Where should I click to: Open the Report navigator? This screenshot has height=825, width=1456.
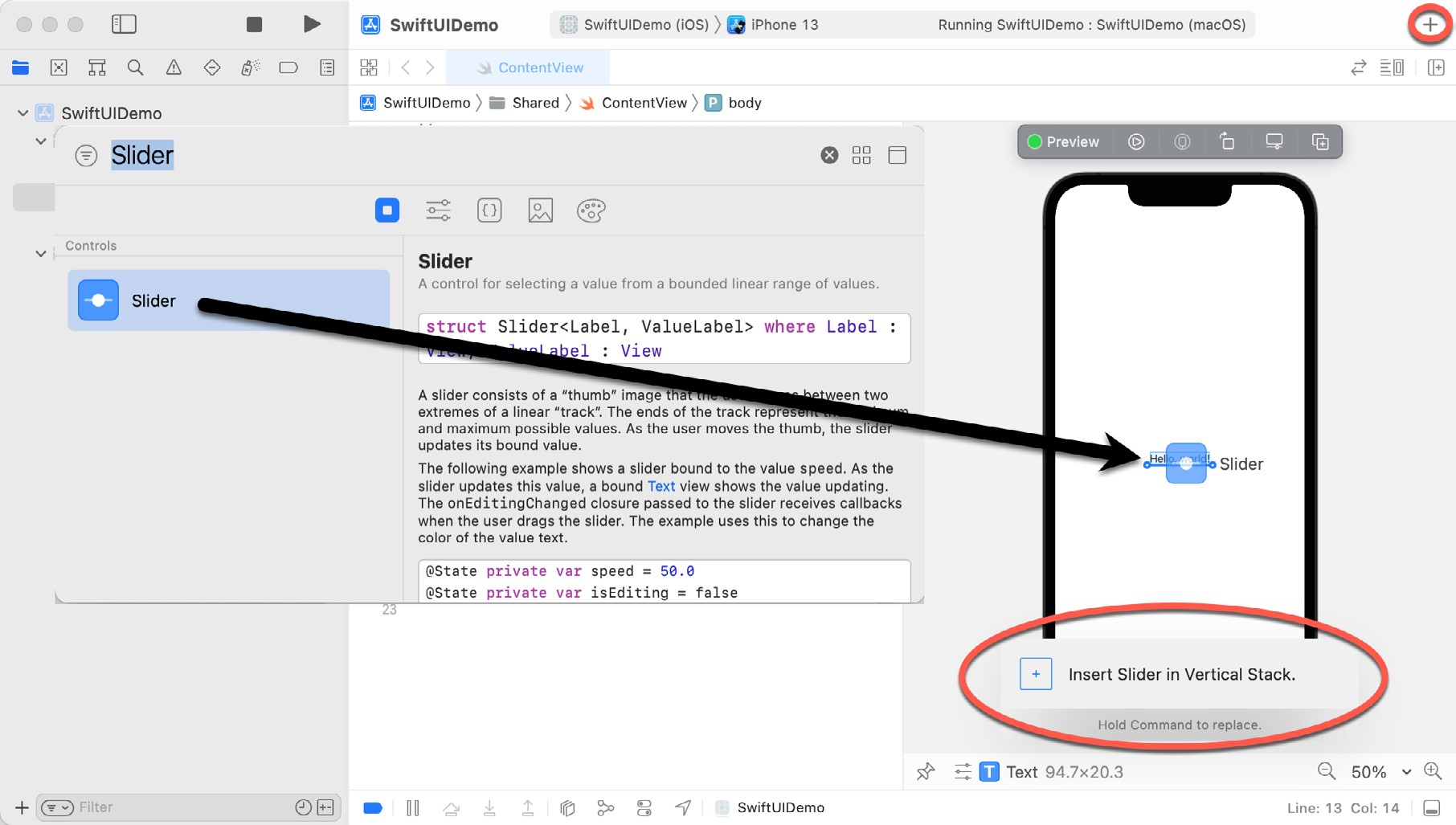pos(327,67)
